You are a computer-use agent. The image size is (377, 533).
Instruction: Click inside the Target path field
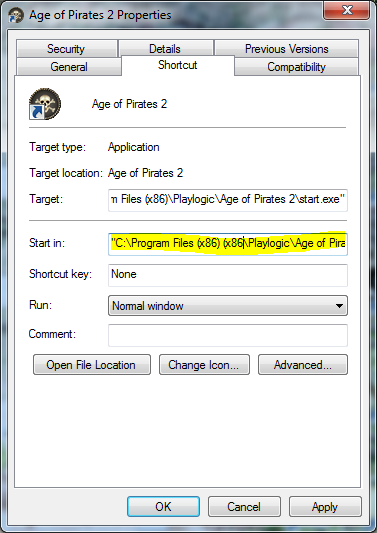(228, 200)
